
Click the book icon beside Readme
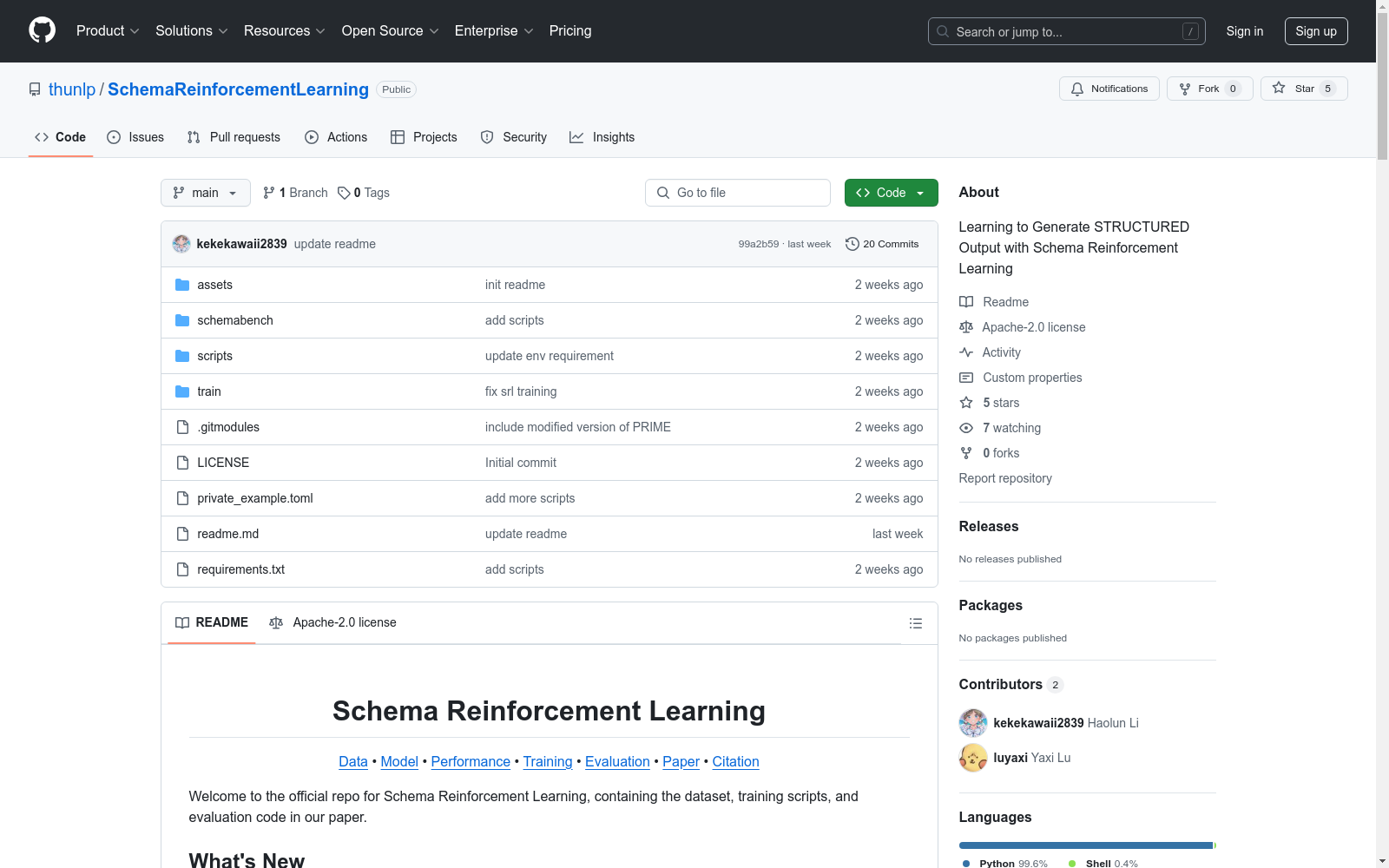pyautogui.click(x=966, y=302)
